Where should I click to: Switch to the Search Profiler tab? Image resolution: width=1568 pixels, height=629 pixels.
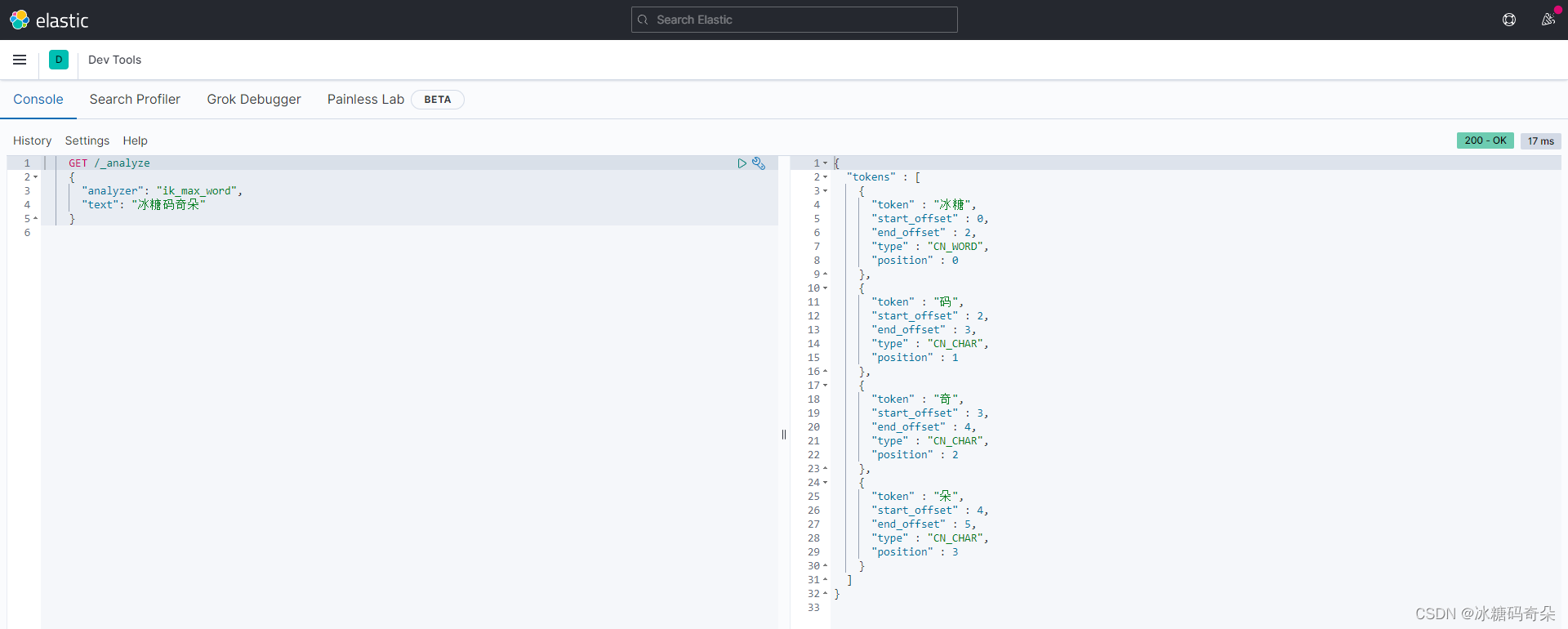tap(135, 99)
